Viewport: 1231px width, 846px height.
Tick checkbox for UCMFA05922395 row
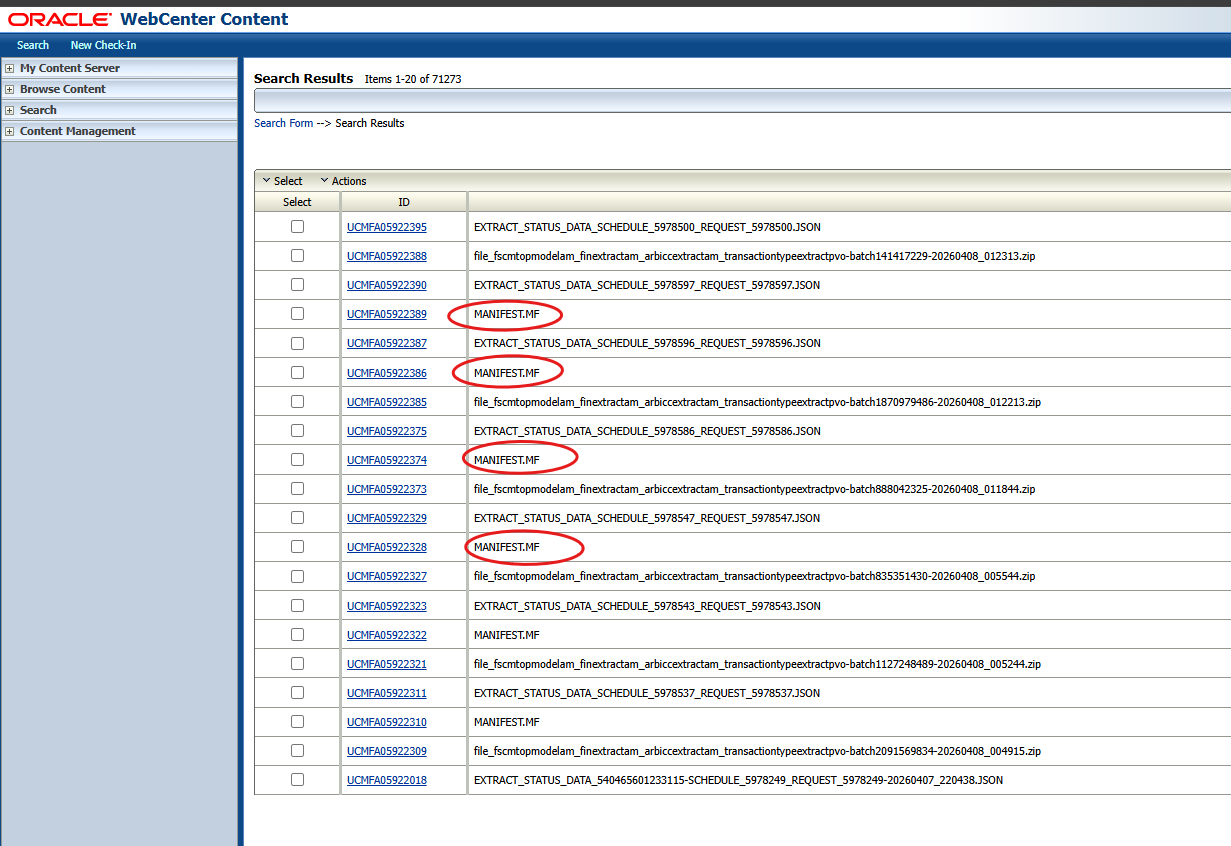[297, 227]
